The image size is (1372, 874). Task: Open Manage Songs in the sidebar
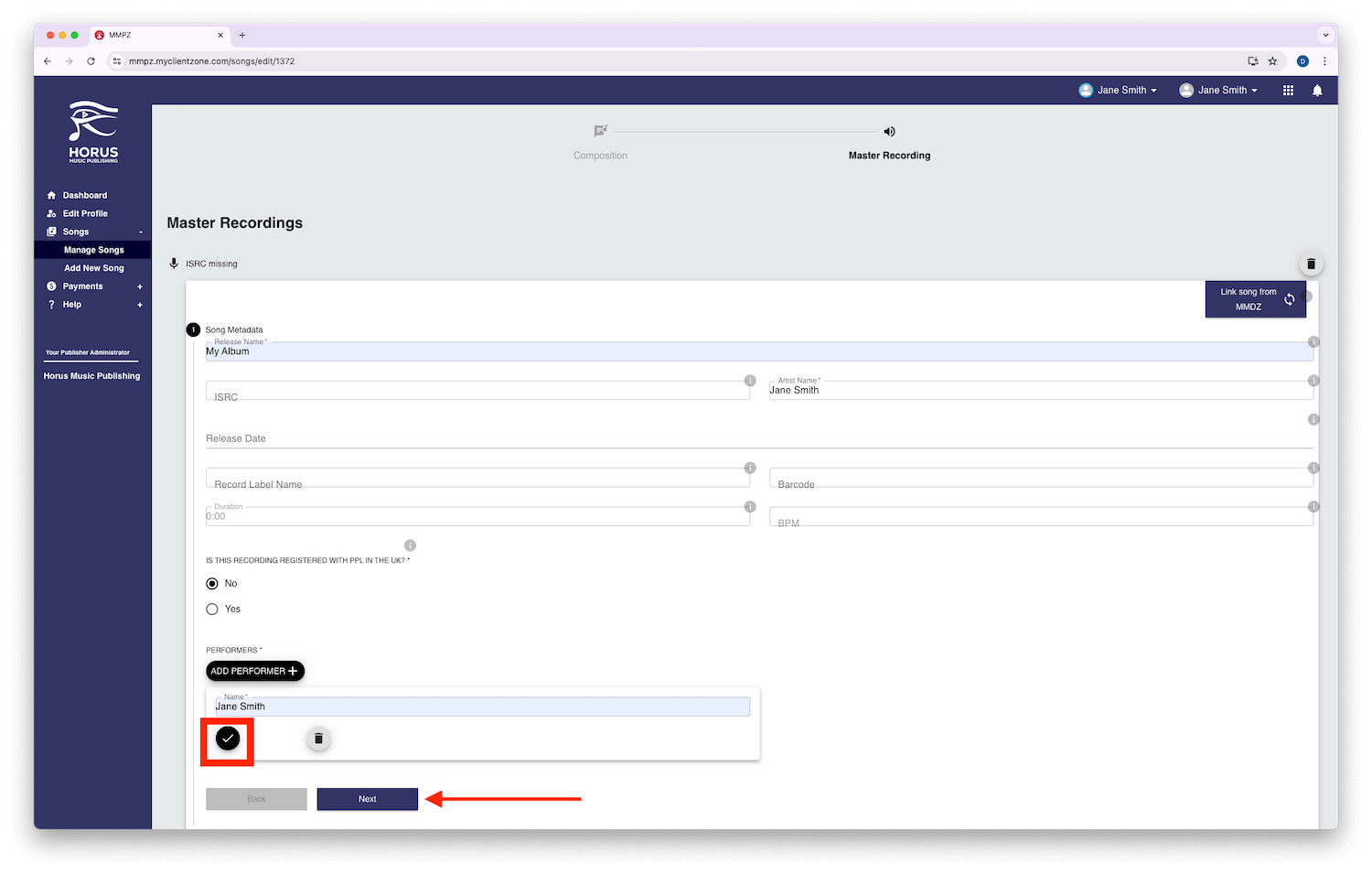[92, 250]
